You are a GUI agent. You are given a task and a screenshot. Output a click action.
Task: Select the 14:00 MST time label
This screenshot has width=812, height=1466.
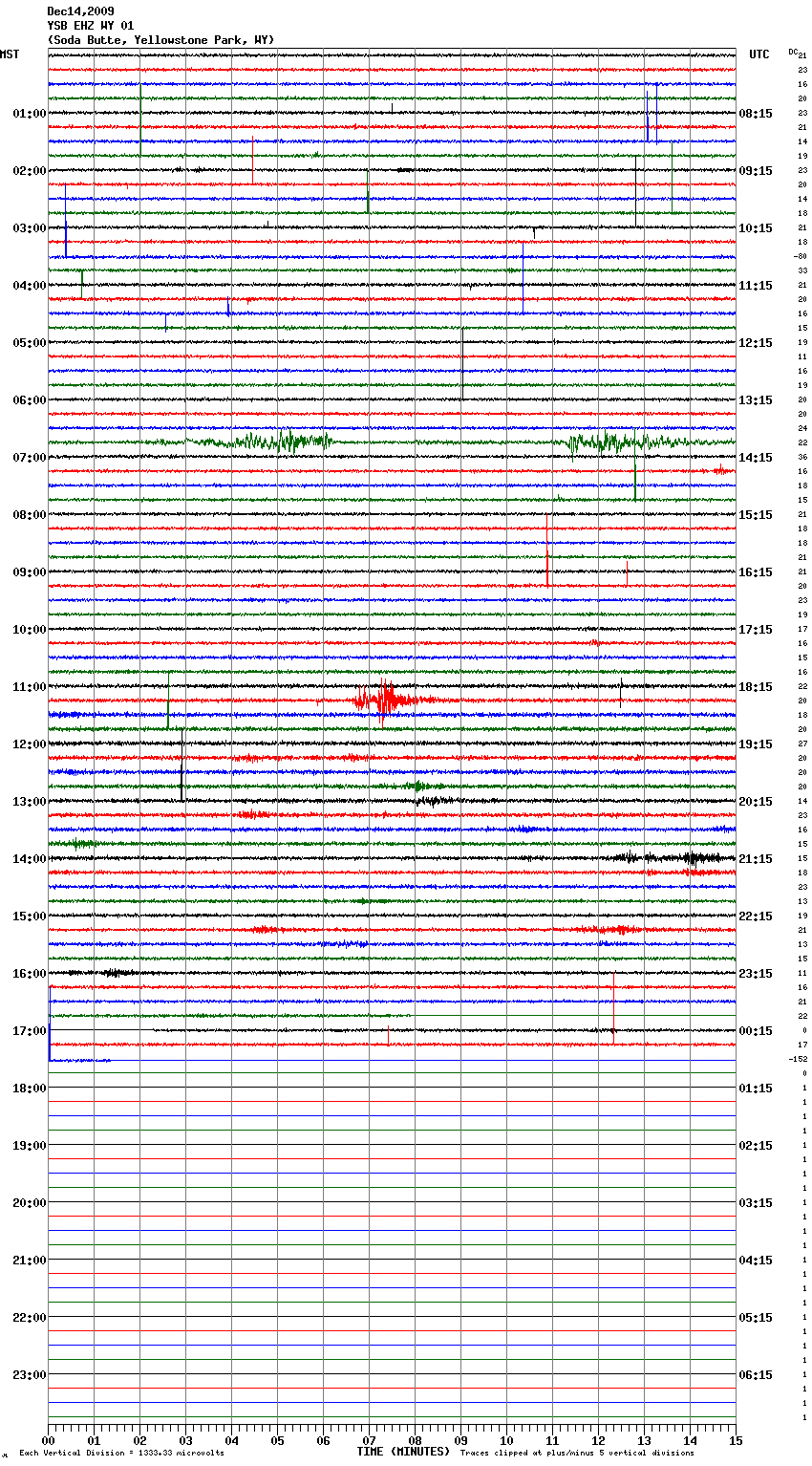pyautogui.click(x=30, y=859)
